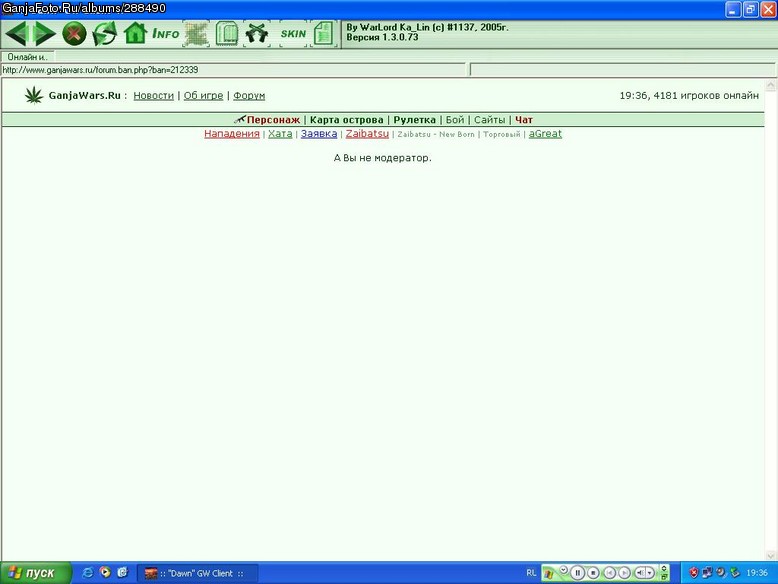This screenshot has width=778, height=584.
Task: Skip to next track in taskbar player
Action: pyautogui.click(x=625, y=573)
